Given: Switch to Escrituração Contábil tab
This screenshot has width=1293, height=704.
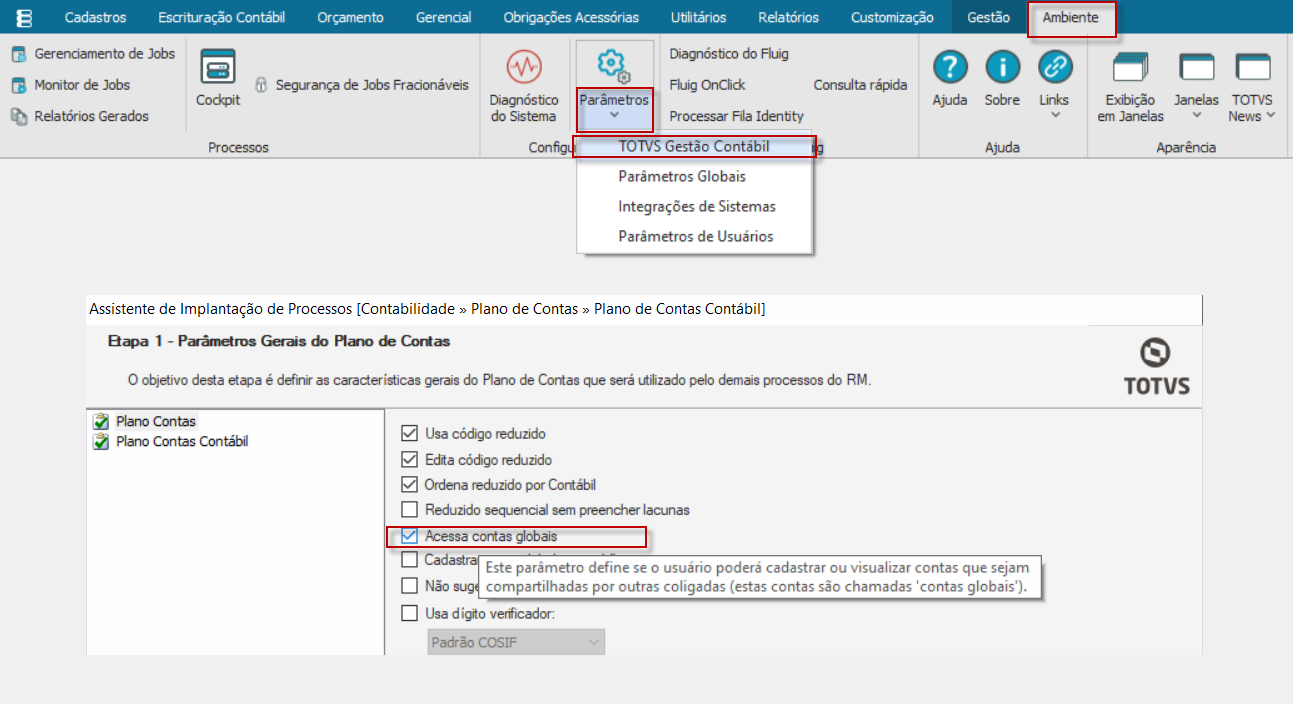Looking at the screenshot, I should tap(221, 17).
